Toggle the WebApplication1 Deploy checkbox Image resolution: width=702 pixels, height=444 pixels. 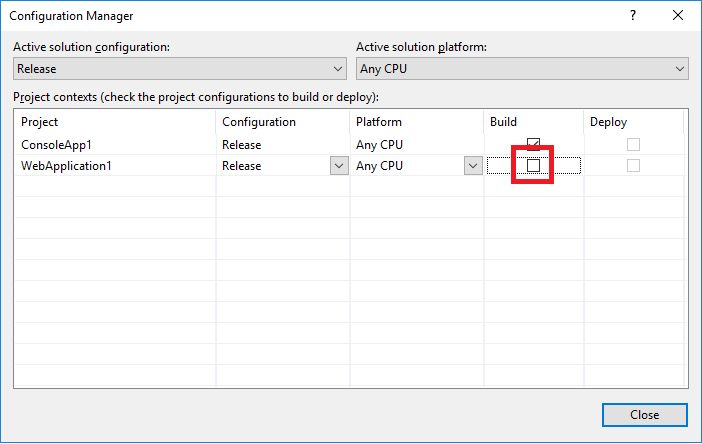(x=633, y=166)
